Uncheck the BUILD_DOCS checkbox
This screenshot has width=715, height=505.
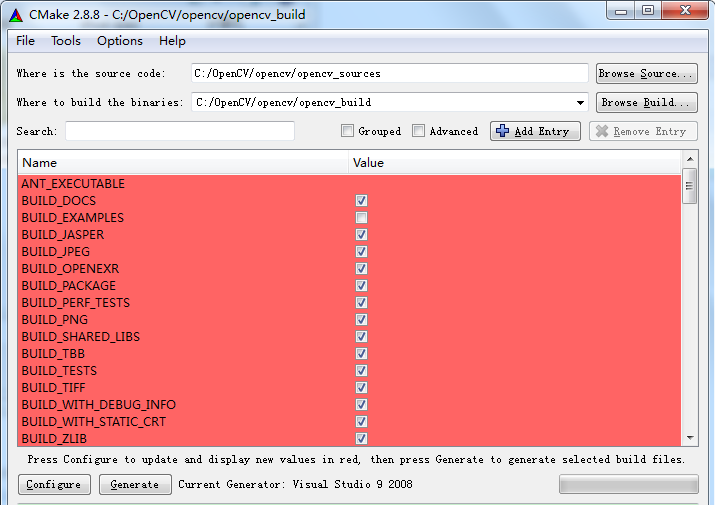pyautogui.click(x=361, y=200)
